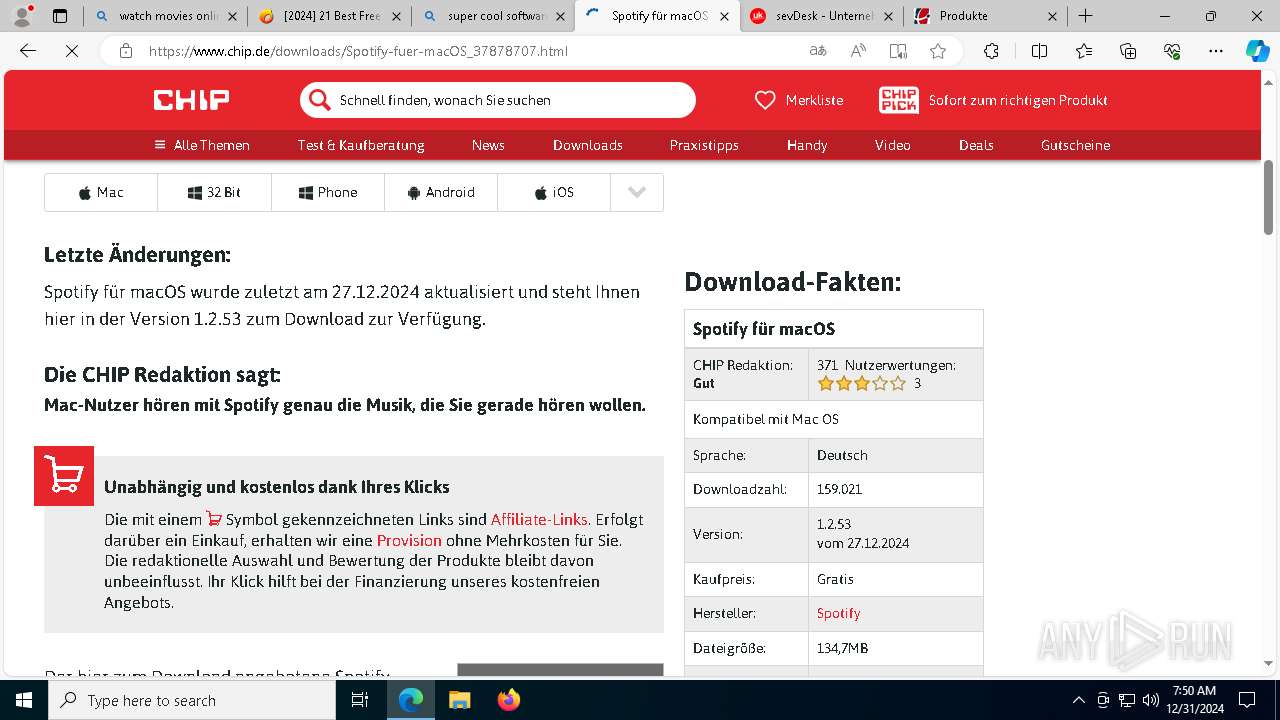
Task: Open the Handy menu item
Action: (807, 145)
